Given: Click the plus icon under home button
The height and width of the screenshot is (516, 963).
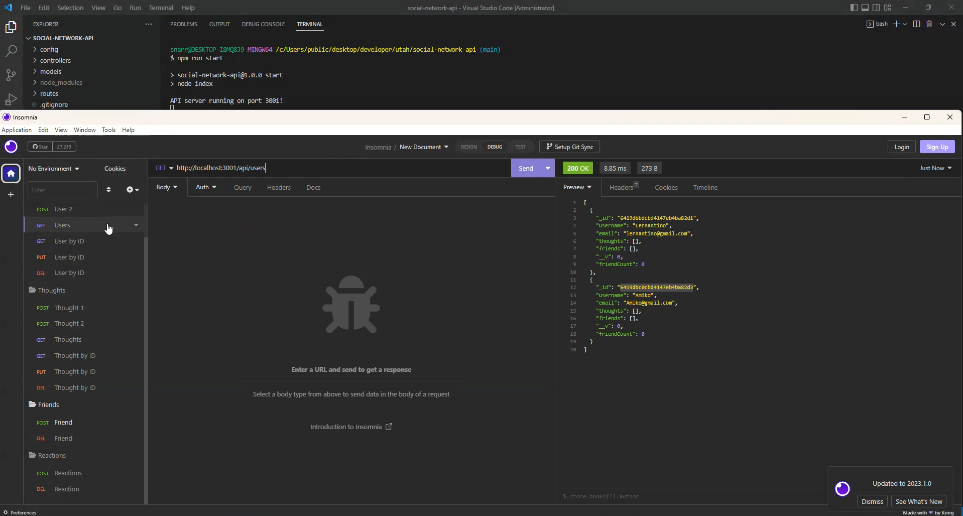Looking at the screenshot, I should tap(11, 194).
